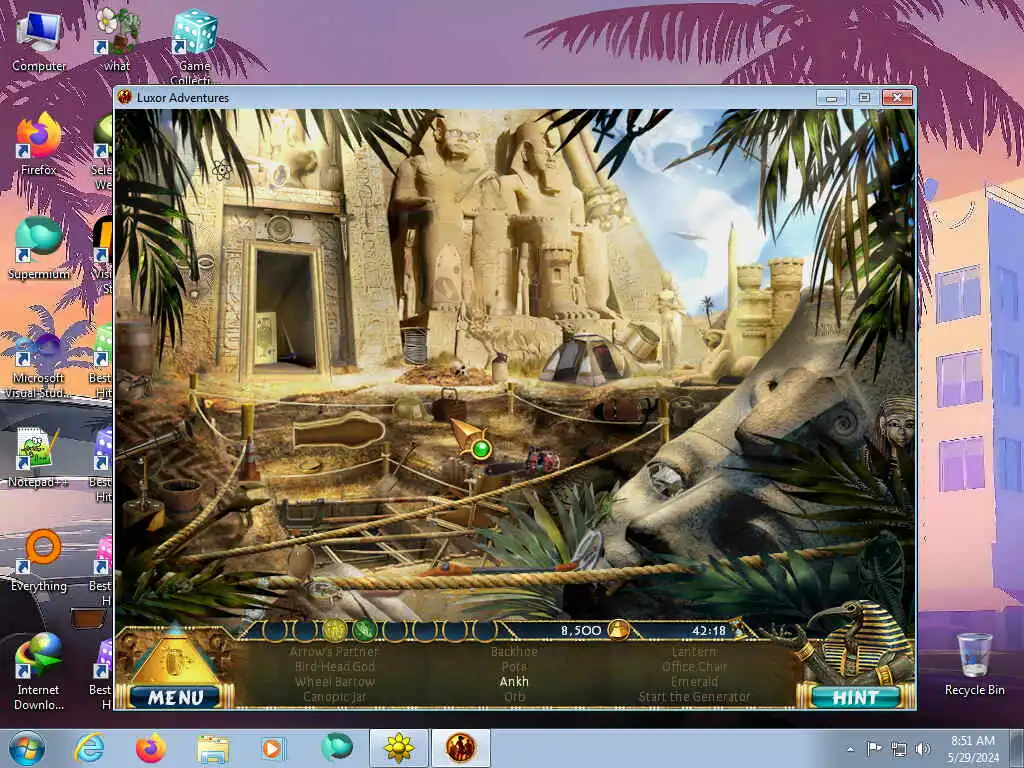
Task: Select 'Wheel Barrow' in the item list
Action: tap(334, 682)
